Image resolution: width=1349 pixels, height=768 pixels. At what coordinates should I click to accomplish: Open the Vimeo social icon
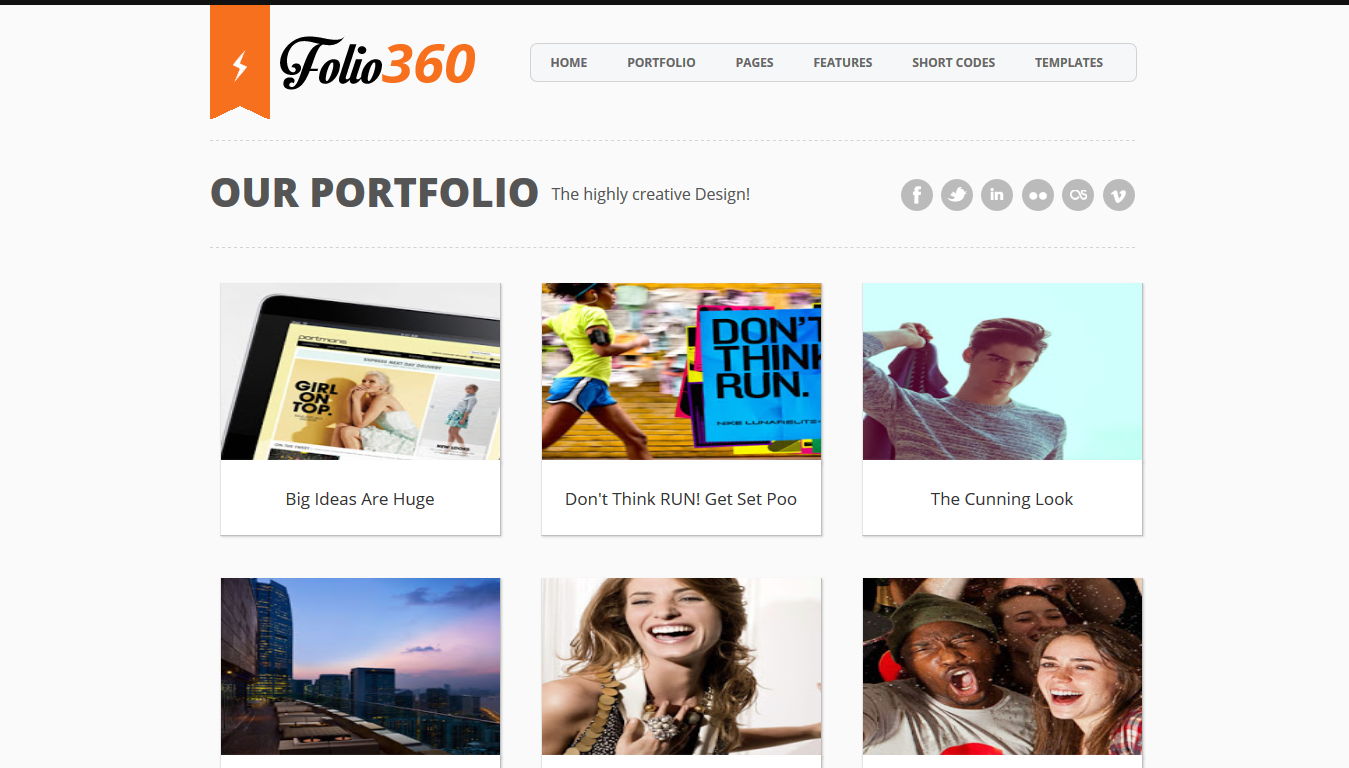click(x=1119, y=195)
